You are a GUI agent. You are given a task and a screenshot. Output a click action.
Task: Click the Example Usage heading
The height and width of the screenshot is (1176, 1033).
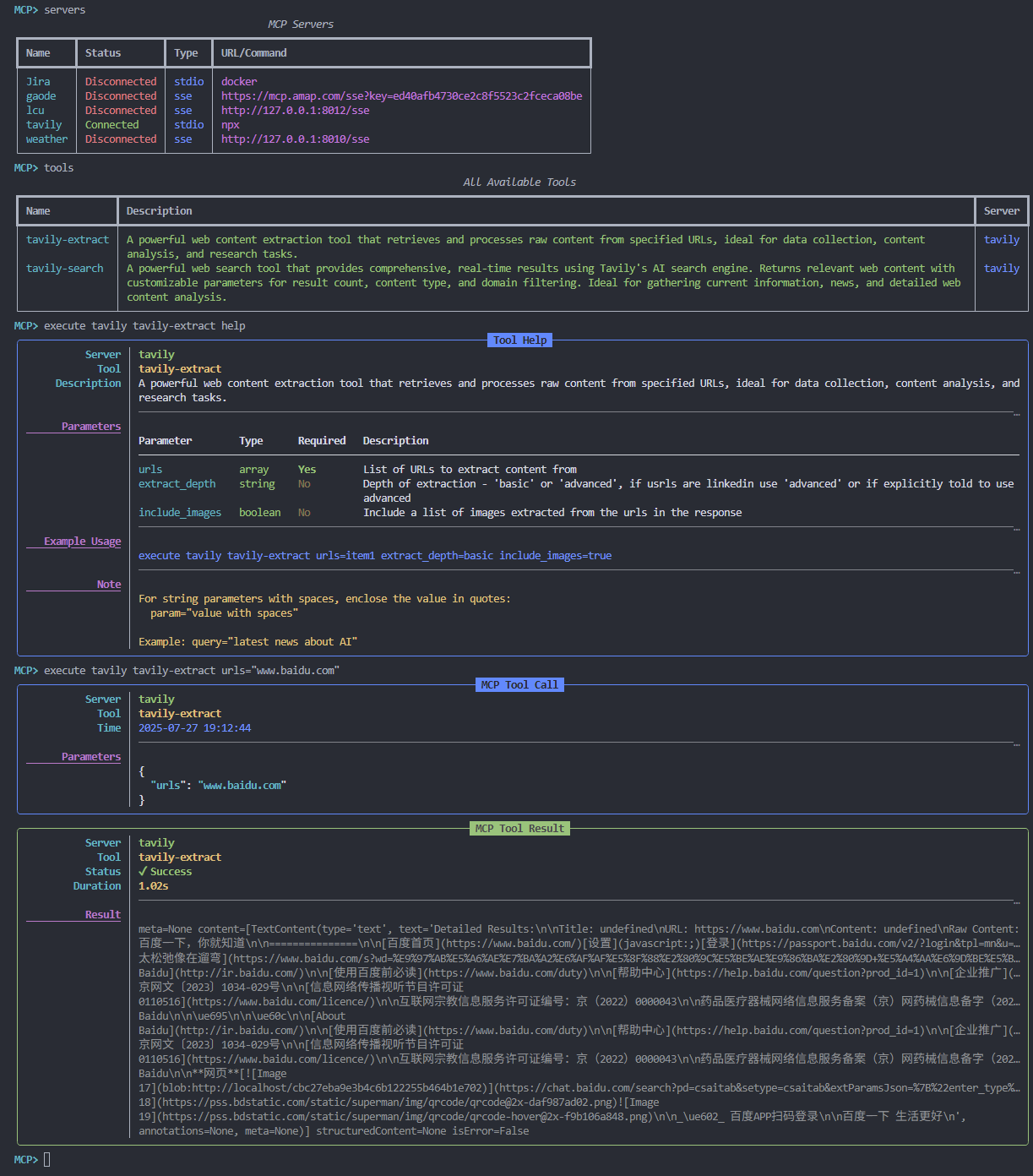[x=83, y=542]
